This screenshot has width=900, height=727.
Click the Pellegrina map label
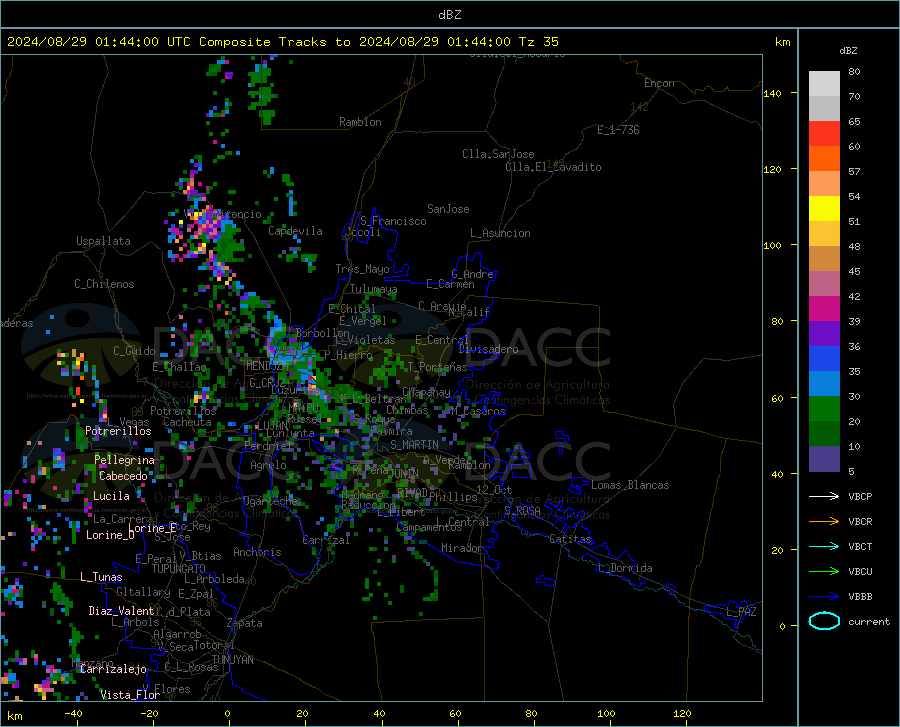point(124,460)
